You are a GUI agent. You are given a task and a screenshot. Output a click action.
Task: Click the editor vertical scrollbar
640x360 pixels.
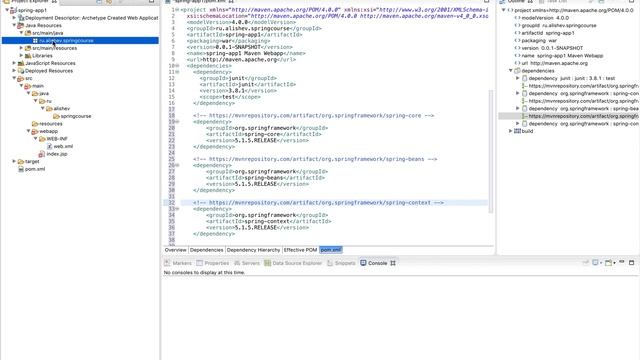point(491,151)
